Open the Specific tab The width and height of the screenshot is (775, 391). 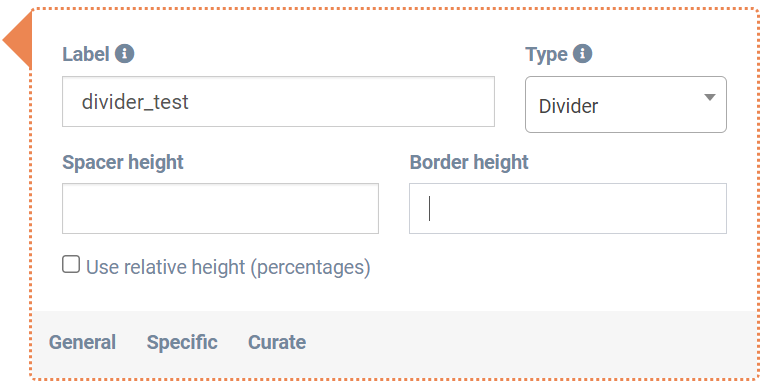coord(182,342)
